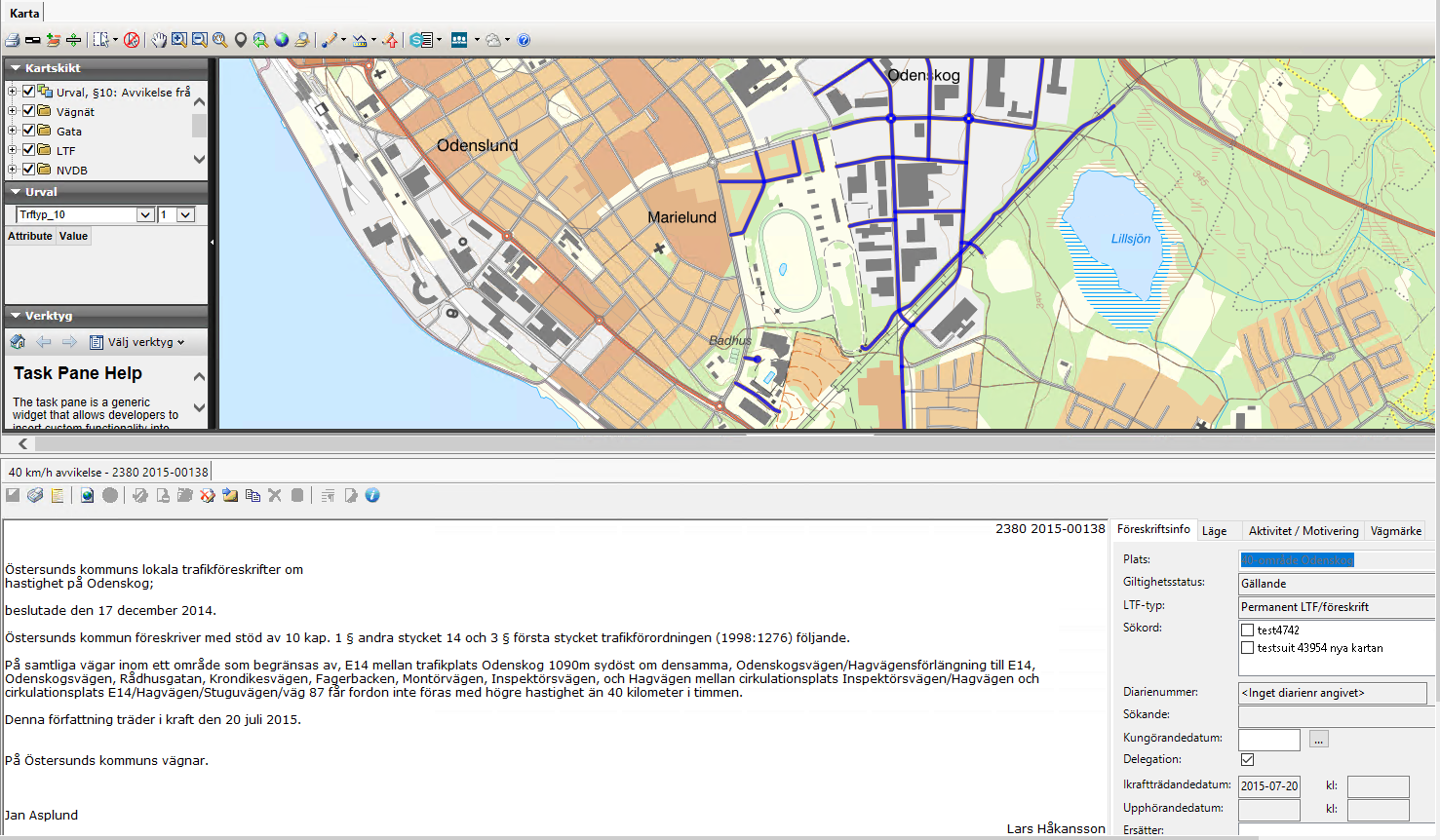Select the pan hand tool
Image resolution: width=1440 pixels, height=840 pixels.
(159, 40)
